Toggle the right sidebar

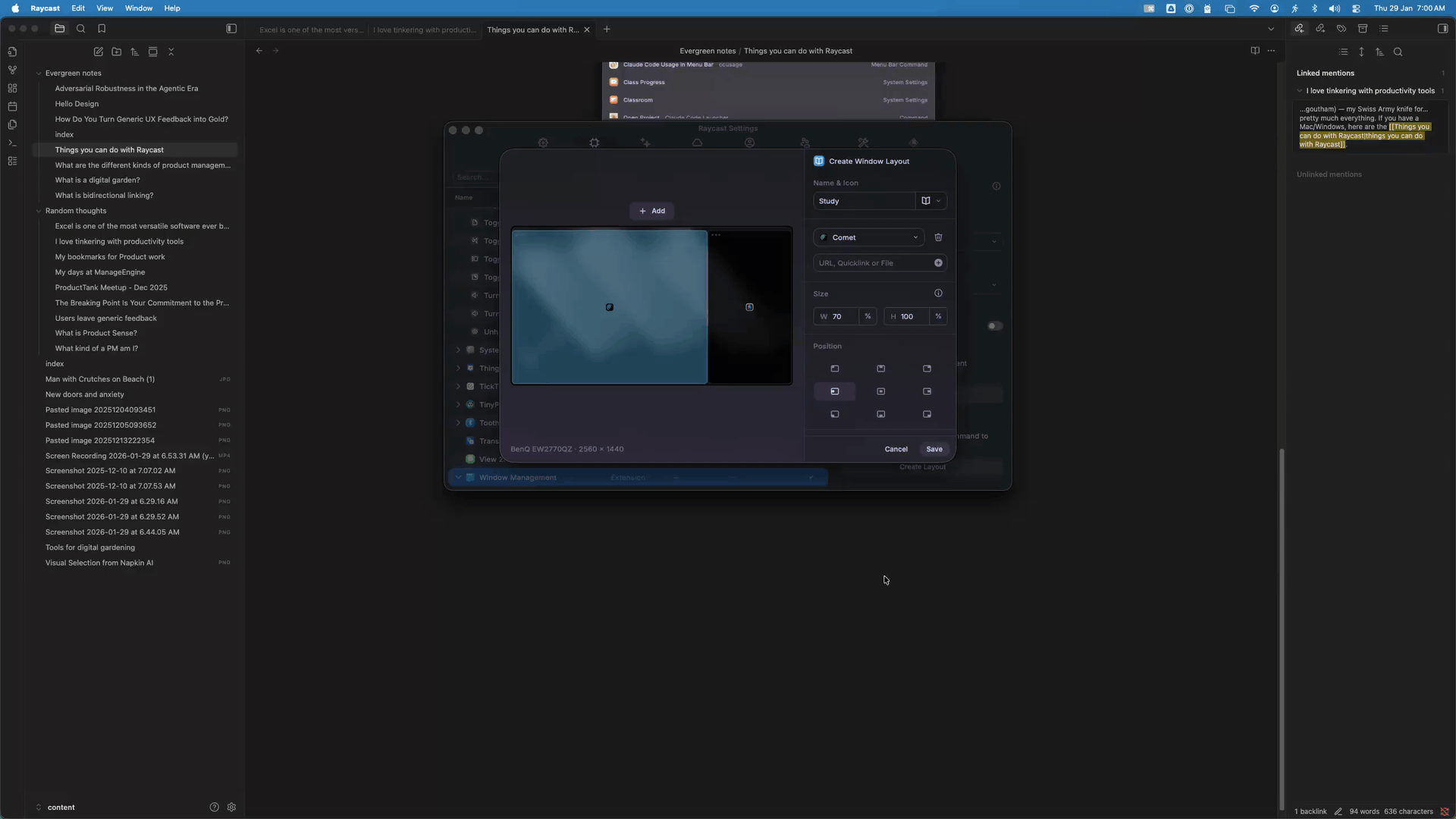pos(1442,29)
